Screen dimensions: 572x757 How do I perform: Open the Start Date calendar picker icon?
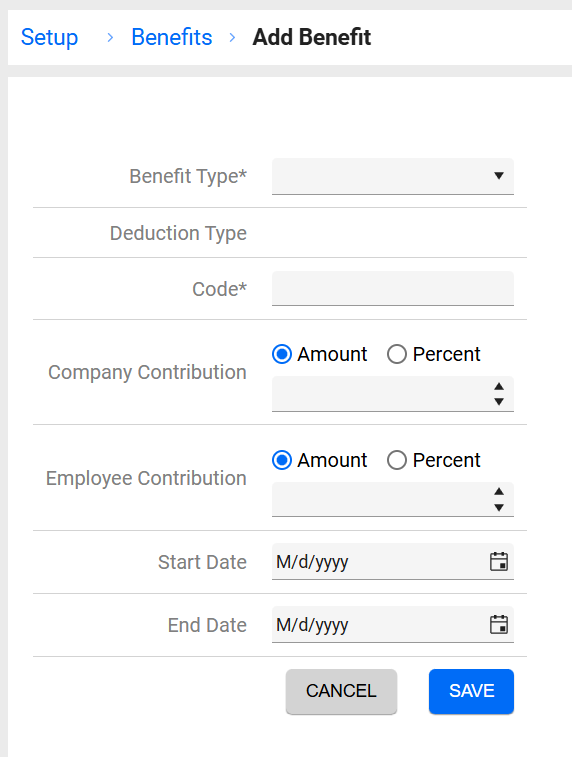499,561
